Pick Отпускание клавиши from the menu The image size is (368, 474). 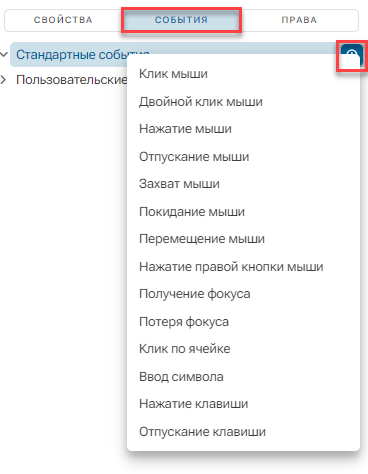coord(243,431)
